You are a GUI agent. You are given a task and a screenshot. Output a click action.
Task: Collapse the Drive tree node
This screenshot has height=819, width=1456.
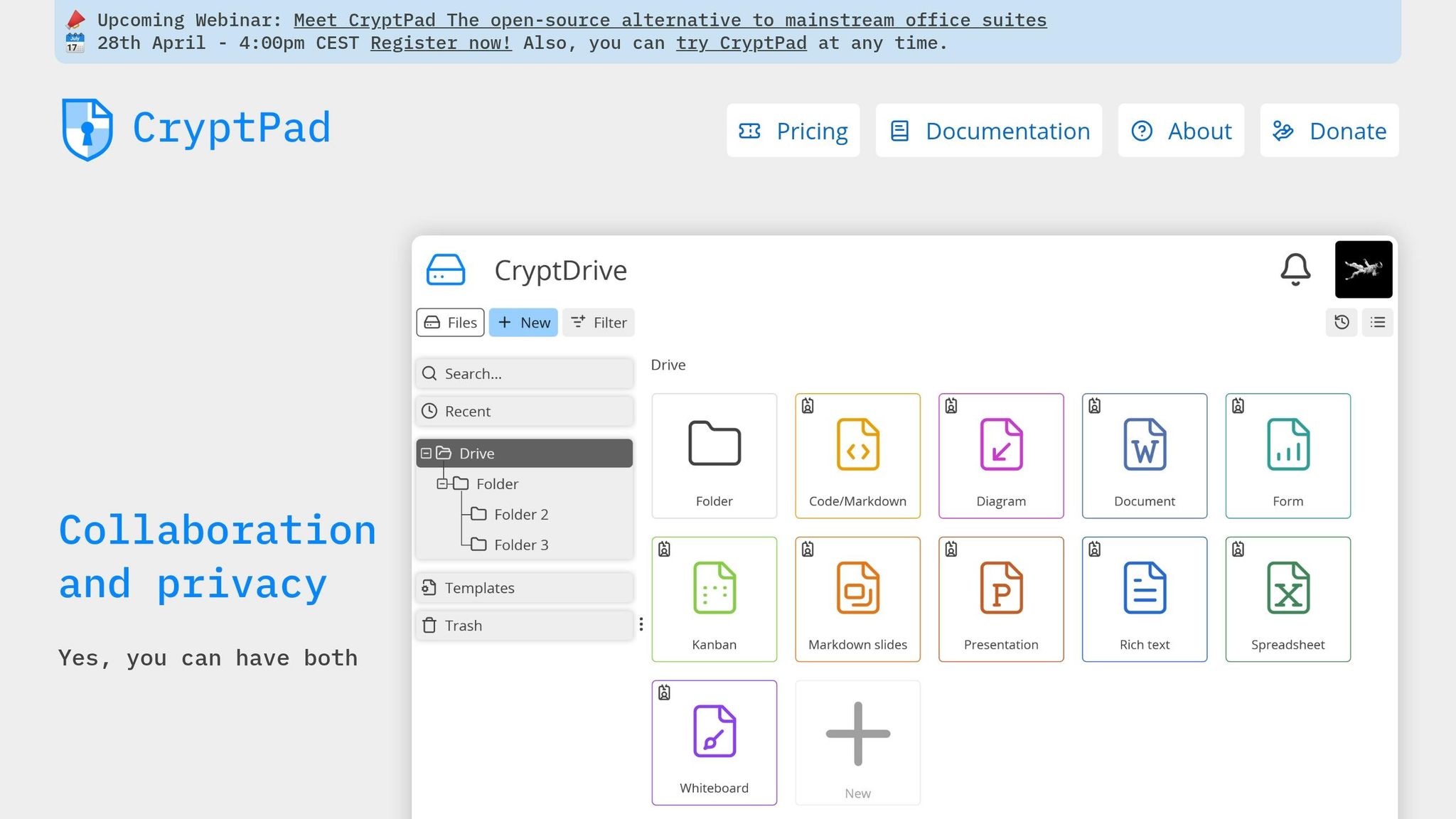[x=426, y=453]
